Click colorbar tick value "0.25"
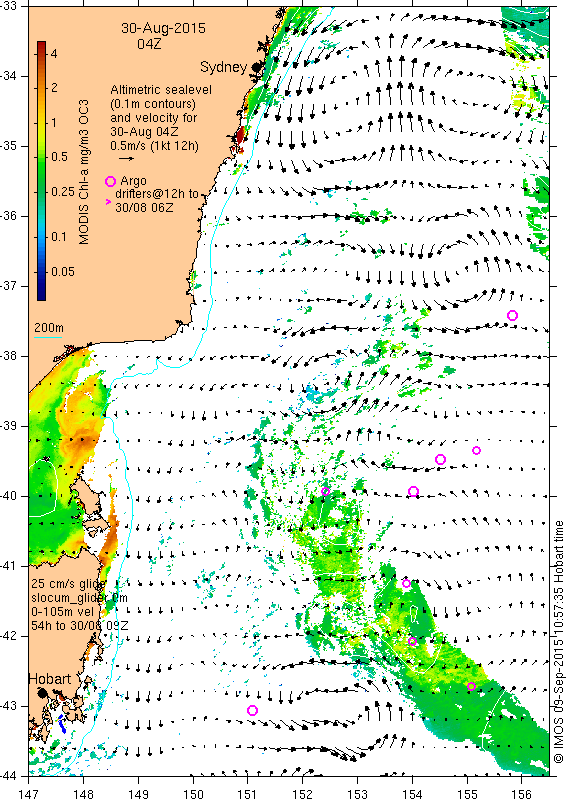570x800 pixels. pyautogui.click(x=63, y=191)
